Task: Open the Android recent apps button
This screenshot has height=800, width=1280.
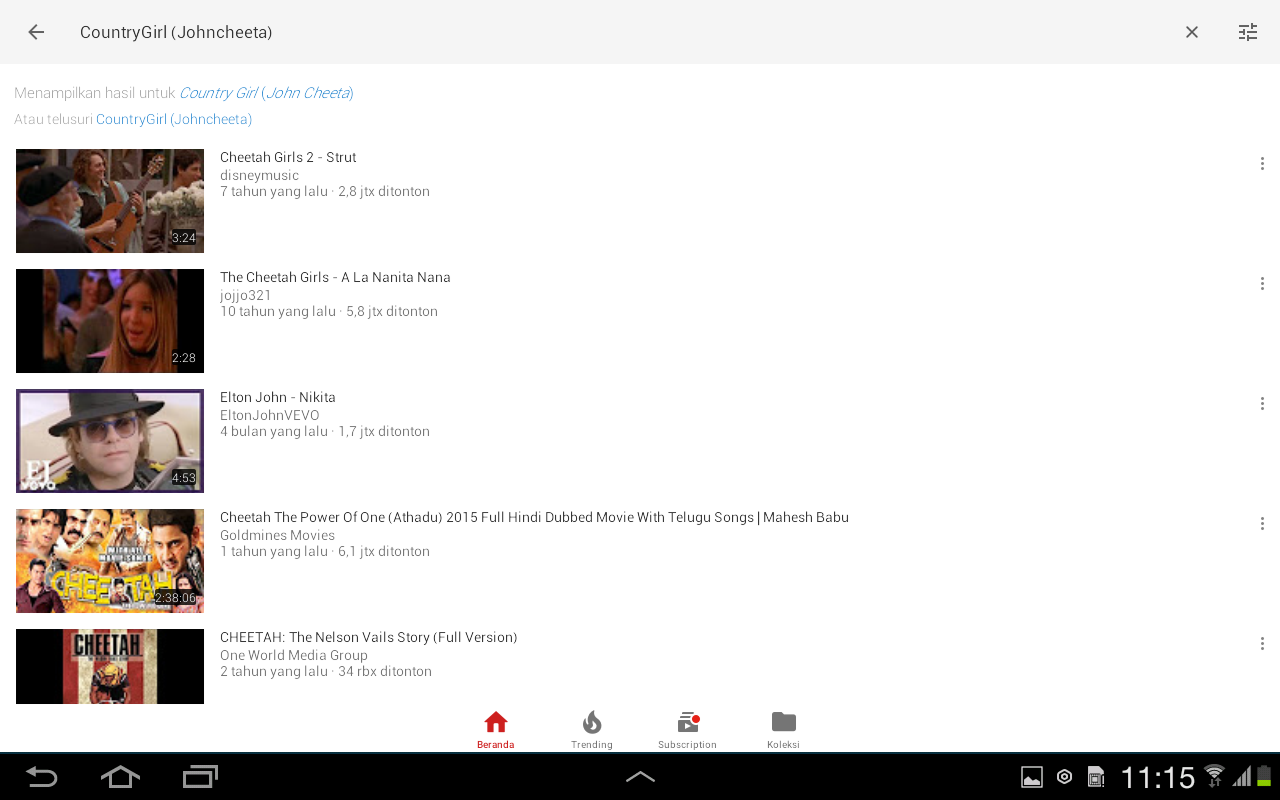Action: click(200, 777)
